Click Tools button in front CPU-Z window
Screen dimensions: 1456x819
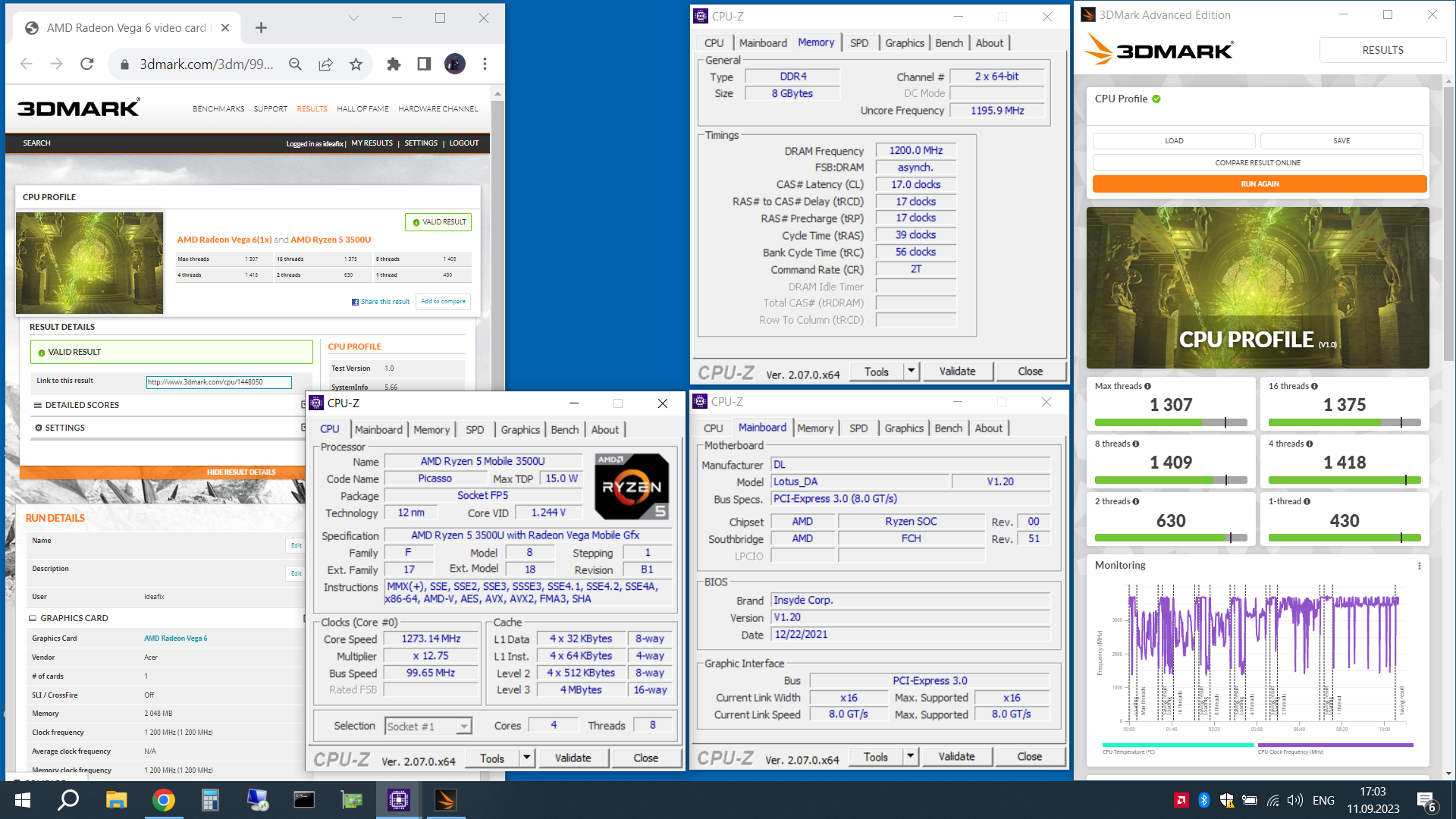pyautogui.click(x=491, y=758)
